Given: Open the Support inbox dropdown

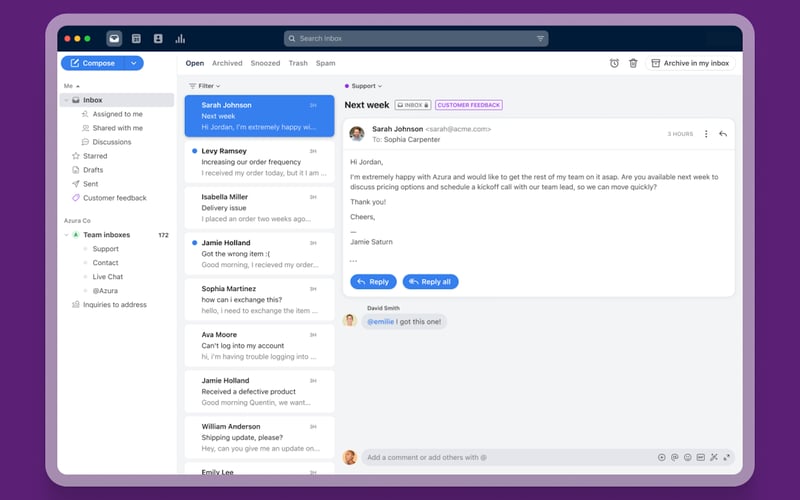Looking at the screenshot, I should point(363,86).
